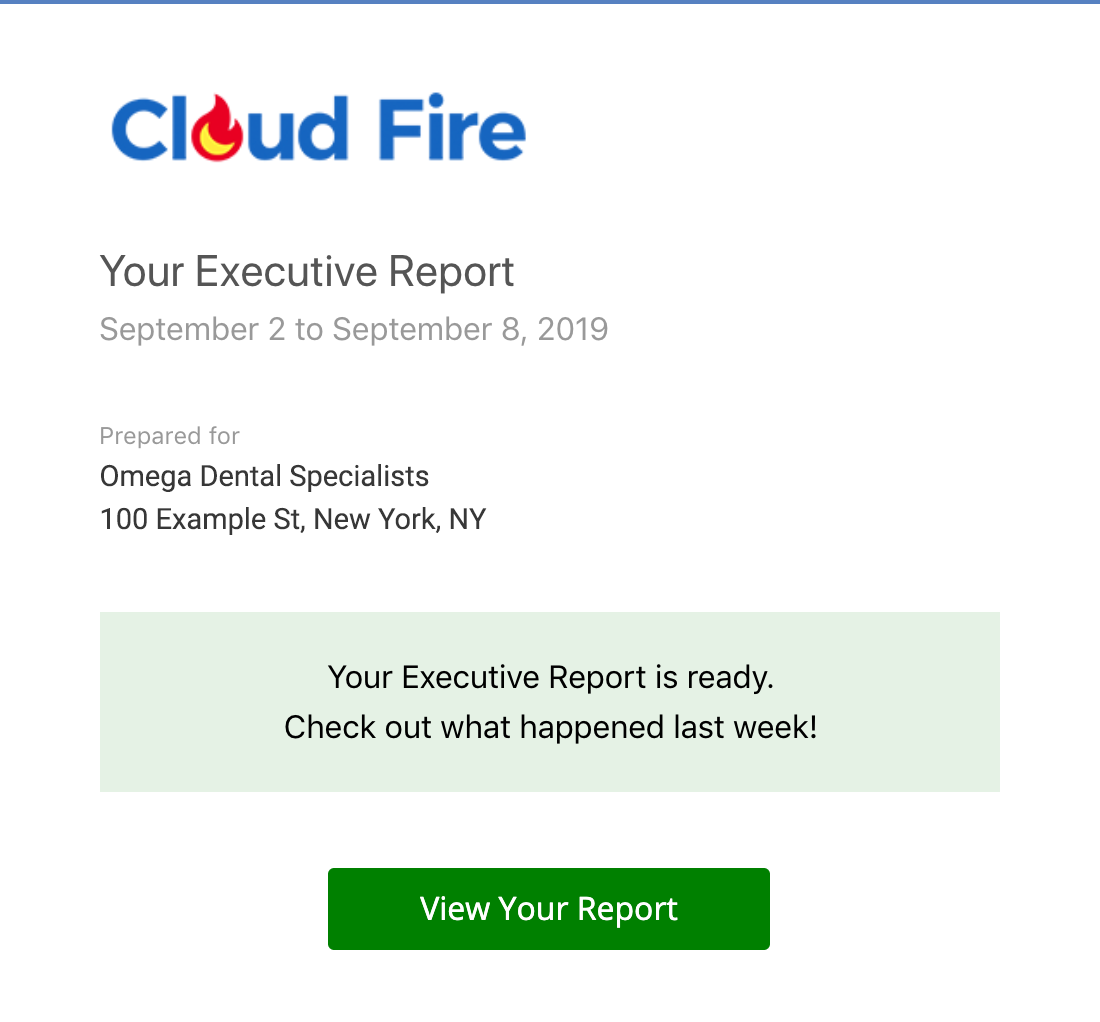Screen dimensions: 1100x1022
Task: Click the pale green notification banner
Action: tap(549, 701)
